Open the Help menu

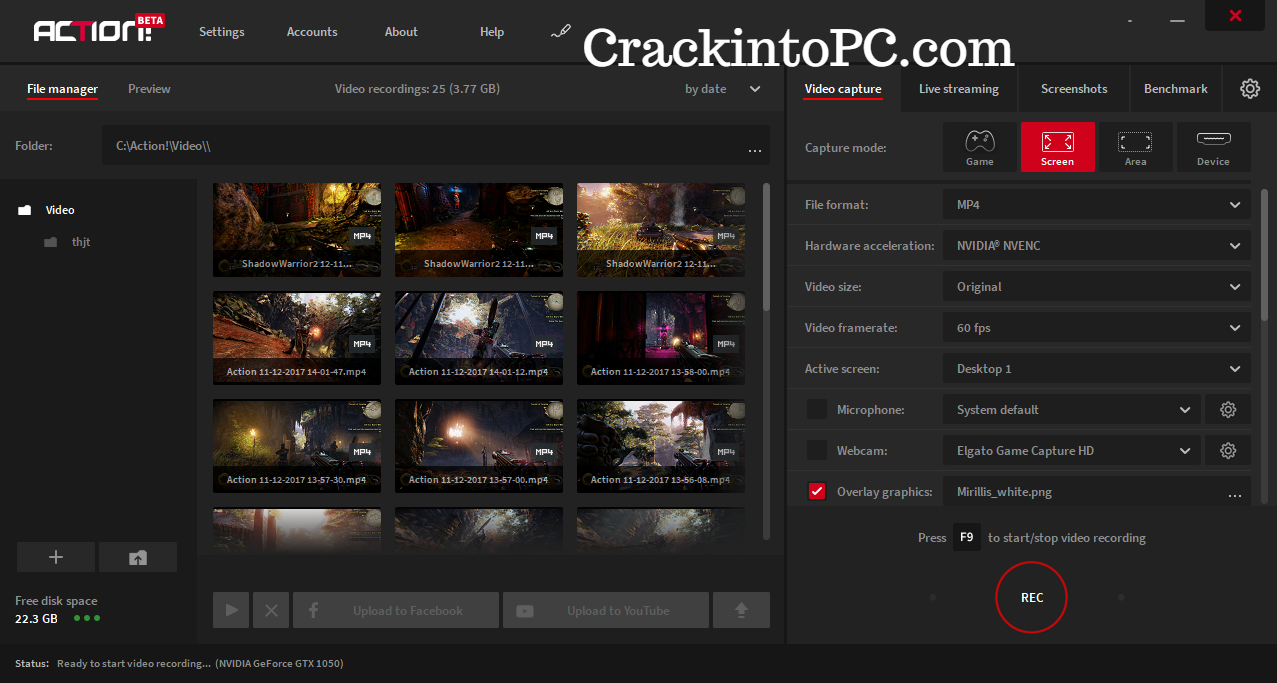pyautogui.click(x=492, y=32)
